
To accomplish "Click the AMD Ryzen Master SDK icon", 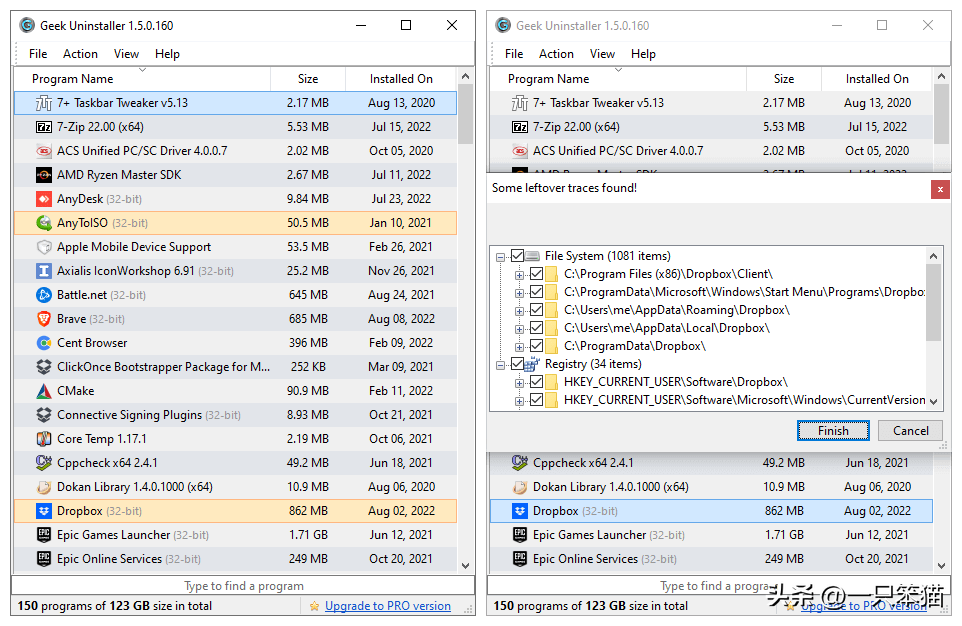I will [44, 175].
